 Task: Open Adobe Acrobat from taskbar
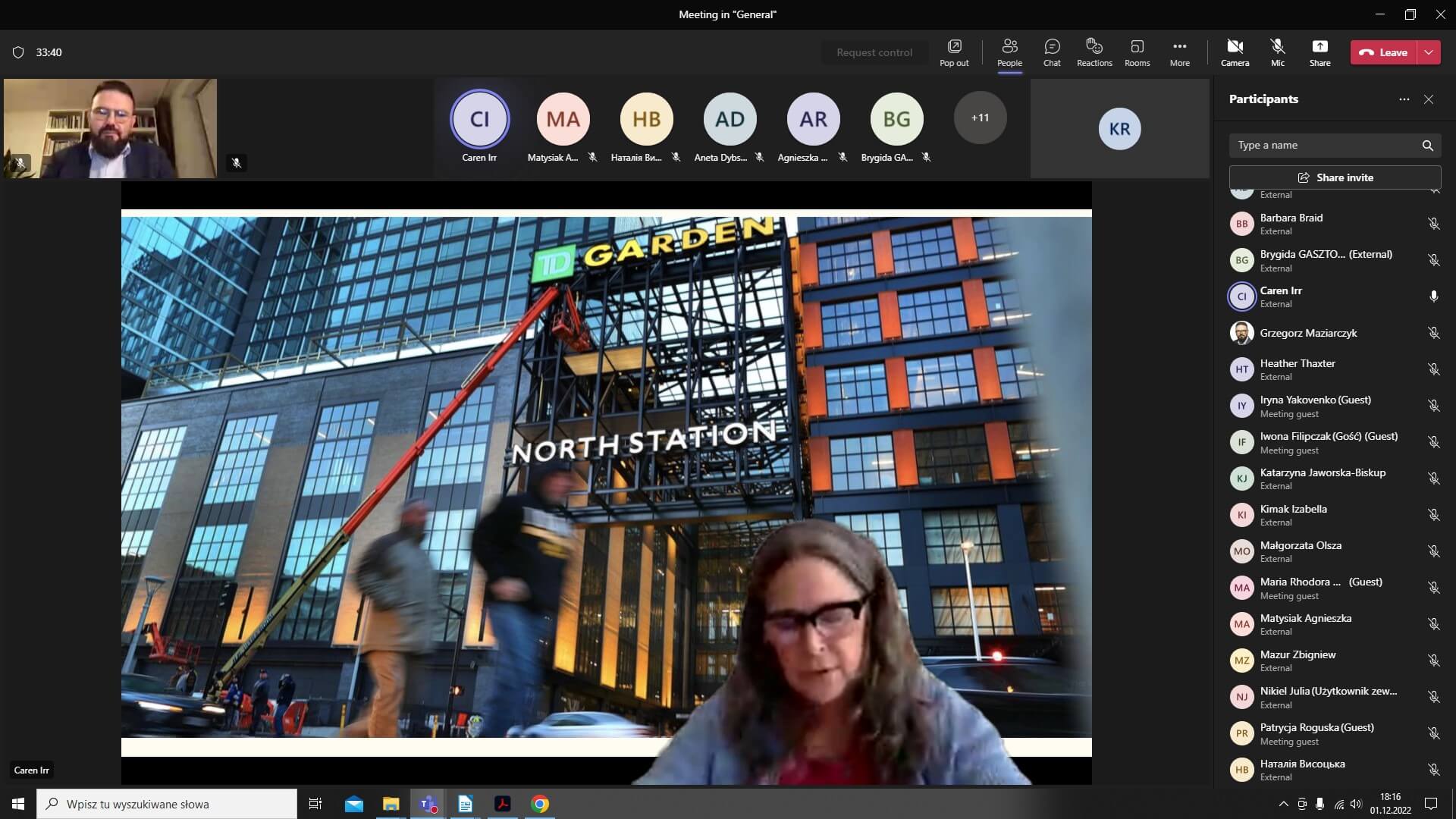click(x=502, y=804)
